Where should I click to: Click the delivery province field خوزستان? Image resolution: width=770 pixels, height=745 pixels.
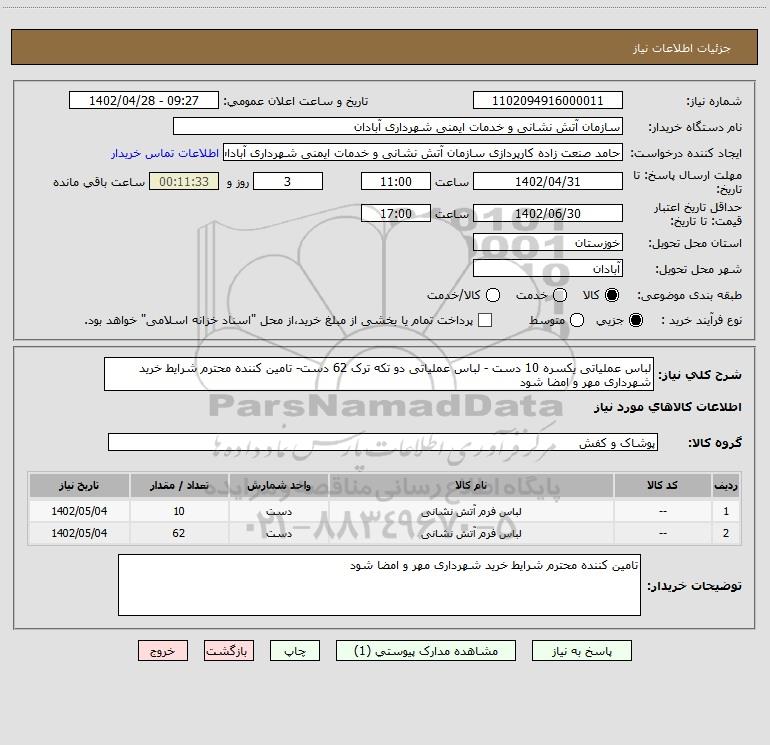548,243
